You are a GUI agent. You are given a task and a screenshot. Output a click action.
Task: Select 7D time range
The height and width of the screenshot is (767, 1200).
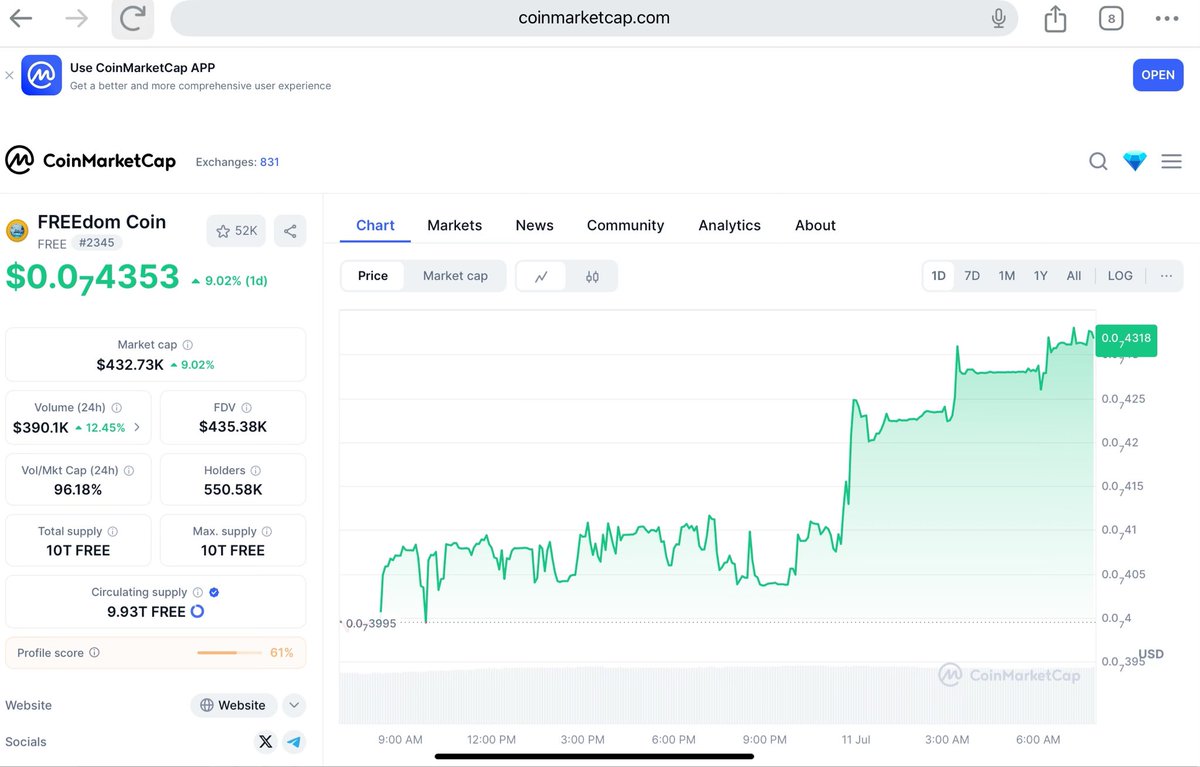coord(972,276)
